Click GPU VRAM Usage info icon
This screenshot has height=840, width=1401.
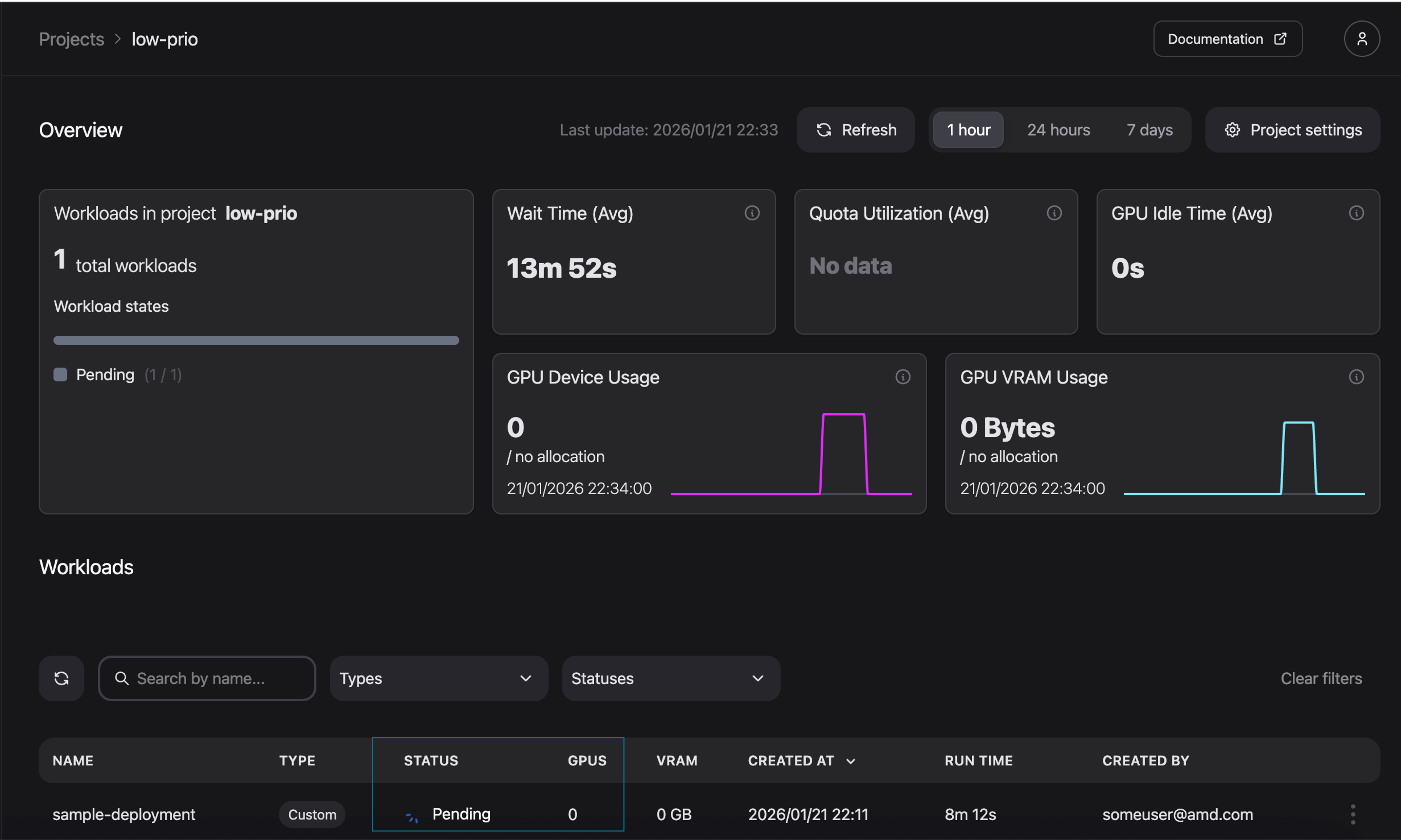[x=1356, y=377]
